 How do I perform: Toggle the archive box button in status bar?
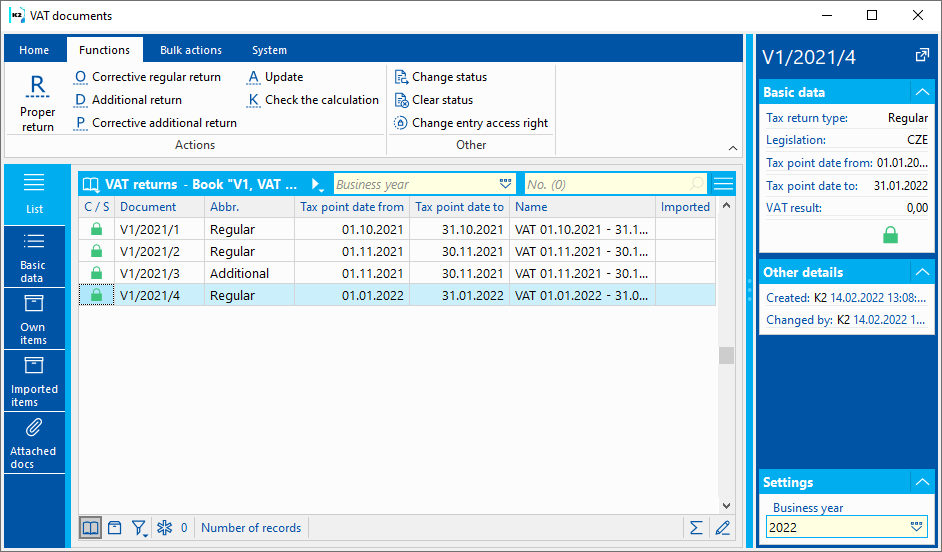[115, 528]
